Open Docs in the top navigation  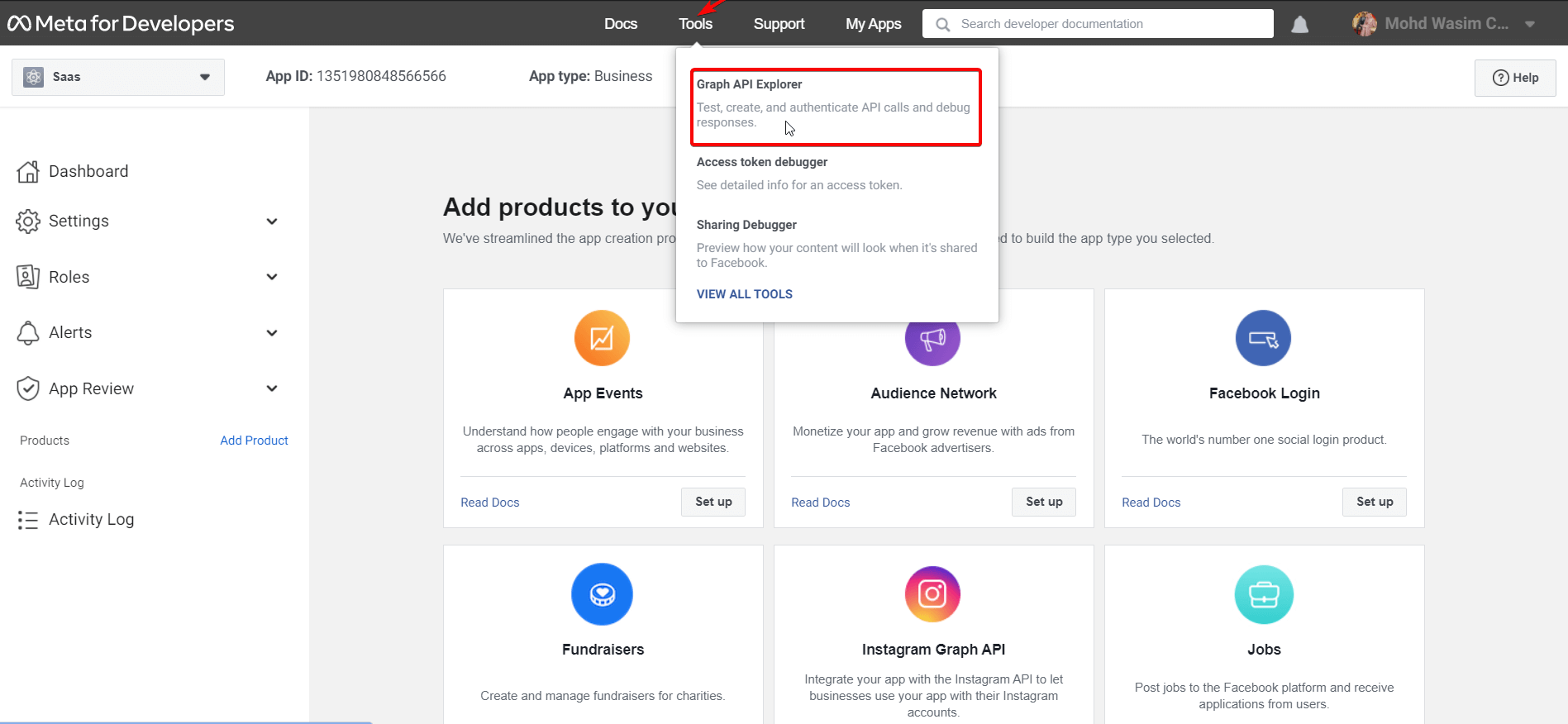click(621, 24)
